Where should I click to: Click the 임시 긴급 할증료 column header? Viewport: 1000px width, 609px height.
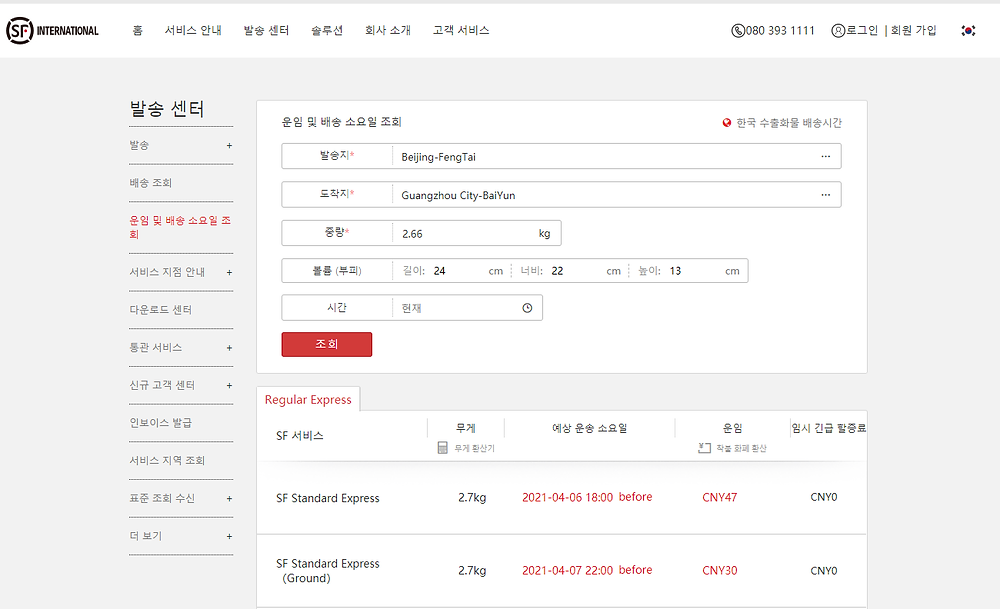pyautogui.click(x=828, y=428)
